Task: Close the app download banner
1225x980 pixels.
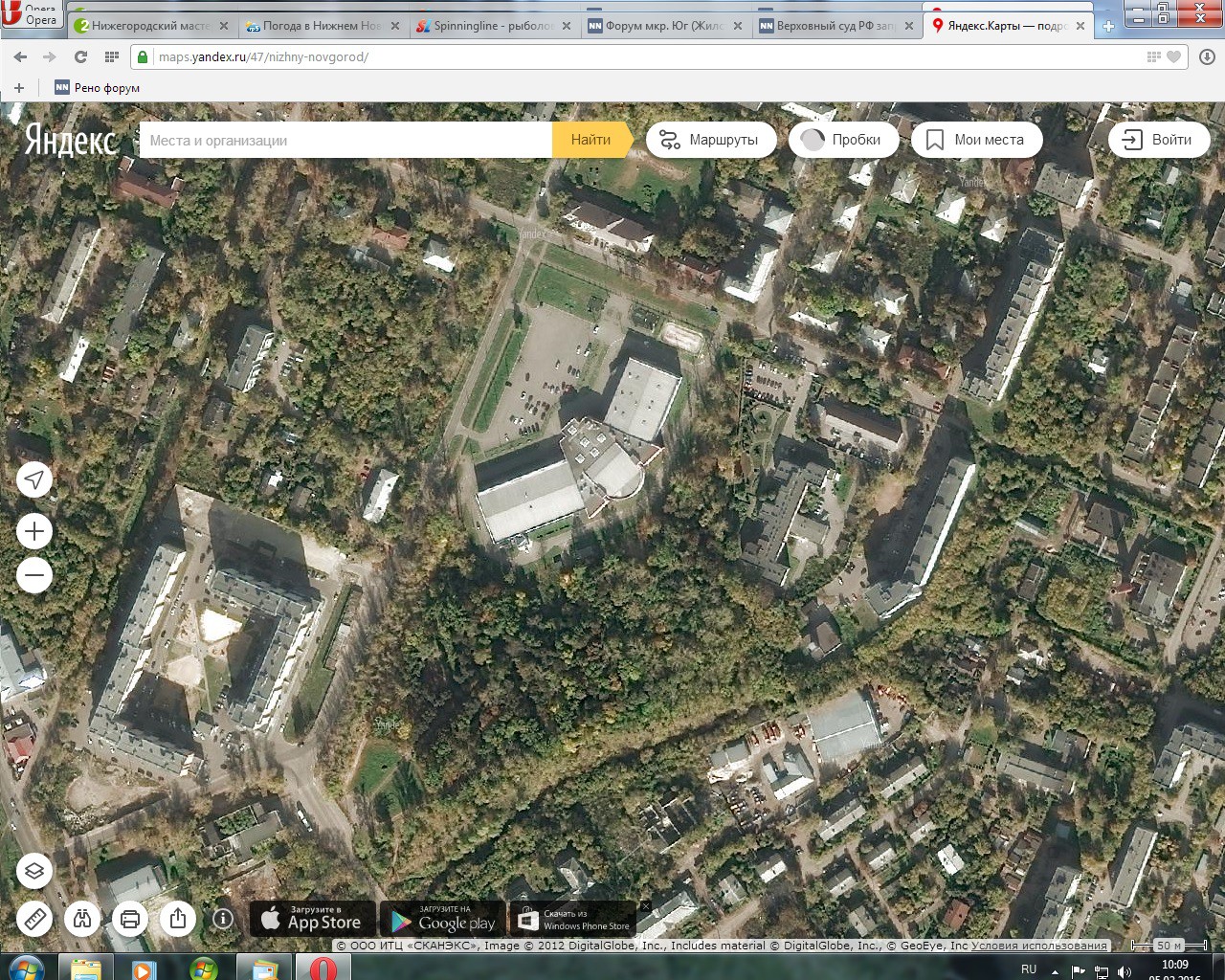Action: (x=645, y=906)
